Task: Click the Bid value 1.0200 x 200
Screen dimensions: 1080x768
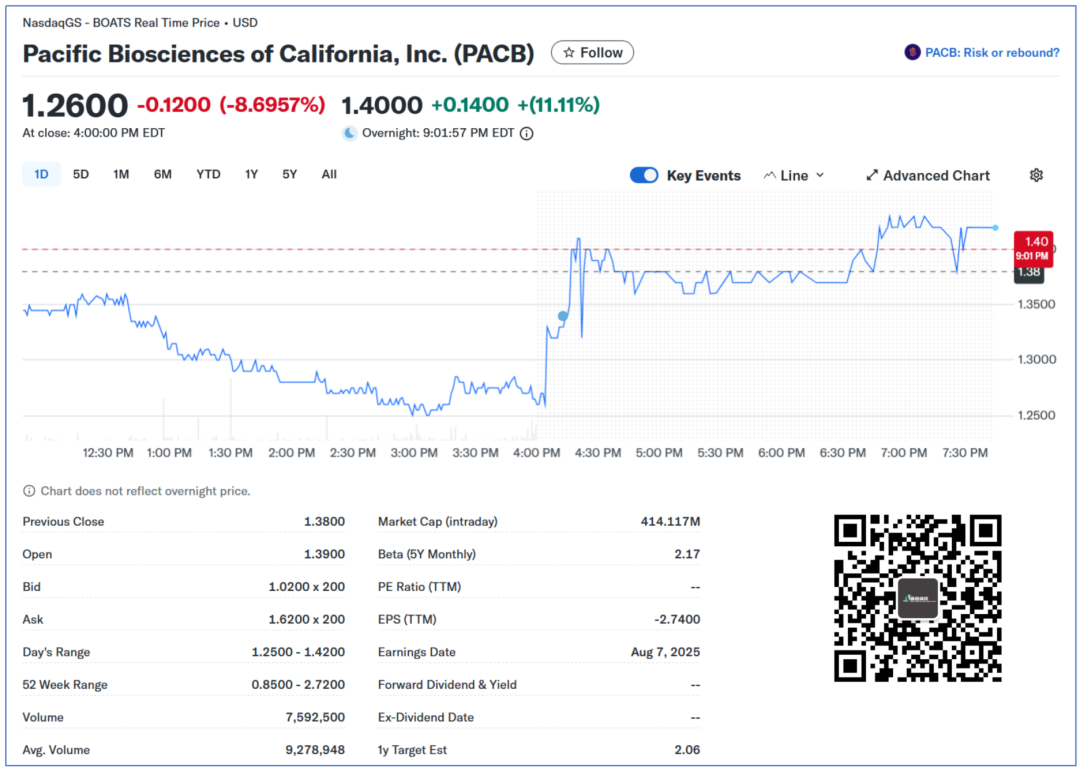Action: tap(307, 587)
